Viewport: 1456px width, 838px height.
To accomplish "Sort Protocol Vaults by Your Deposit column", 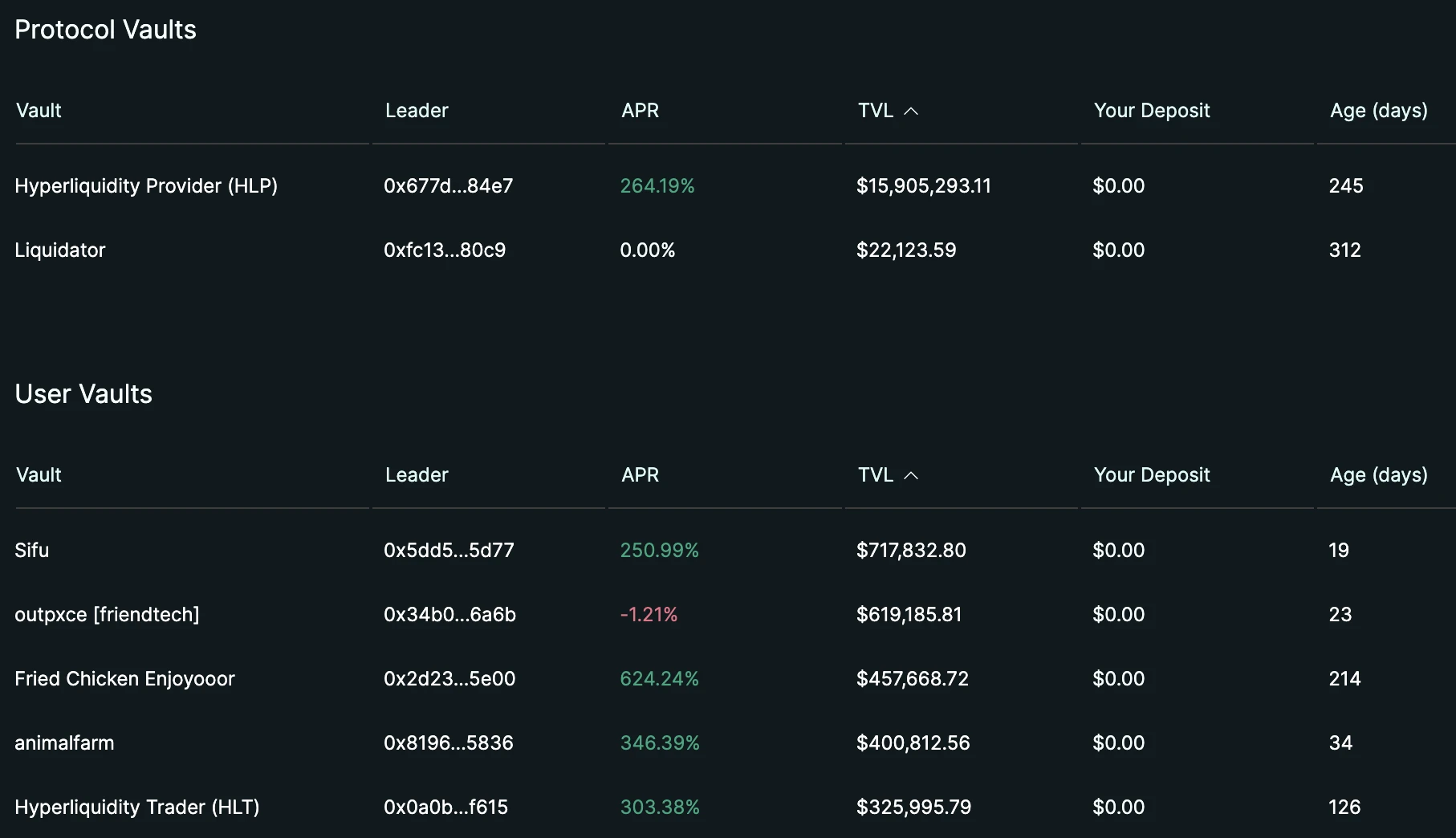I will (x=1152, y=111).
